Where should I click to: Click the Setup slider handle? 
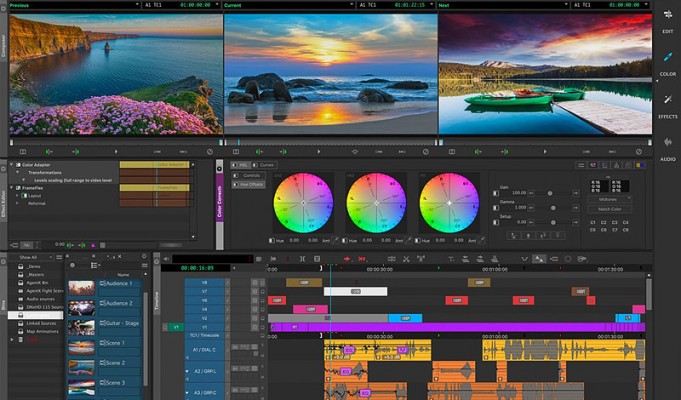click(553, 222)
